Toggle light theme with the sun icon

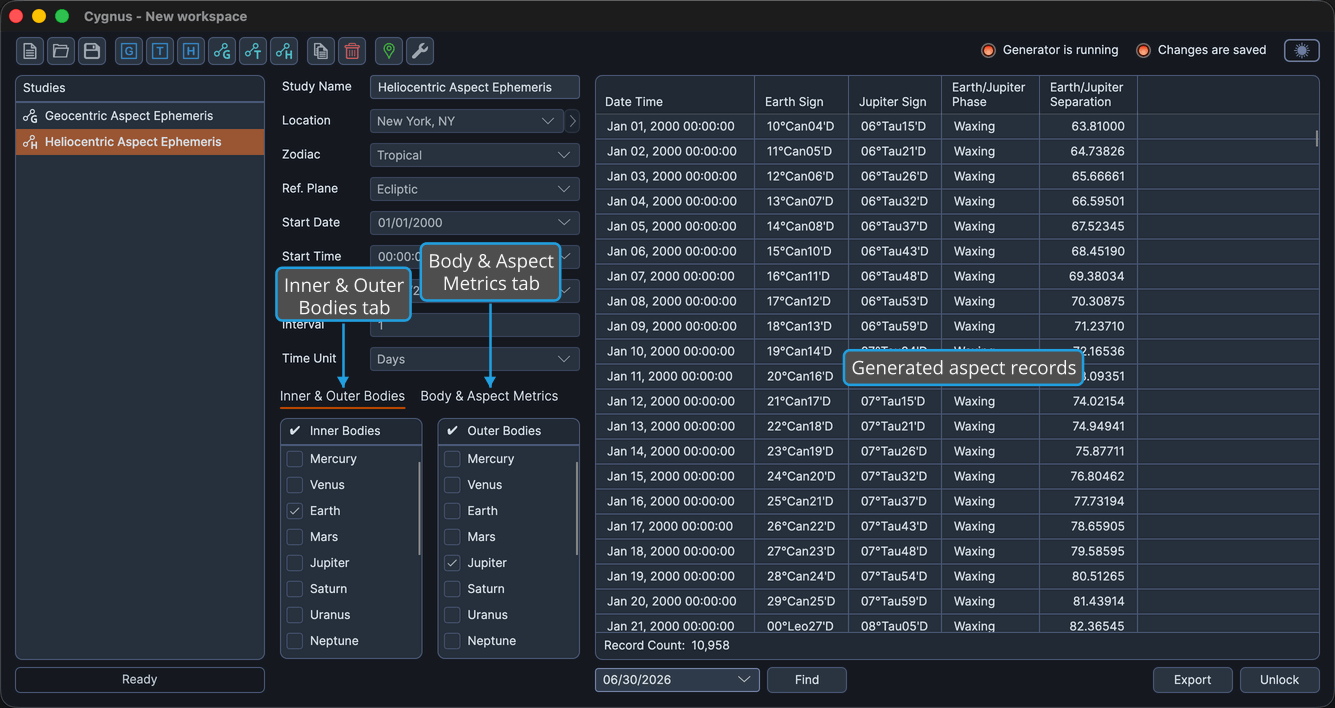click(1302, 50)
